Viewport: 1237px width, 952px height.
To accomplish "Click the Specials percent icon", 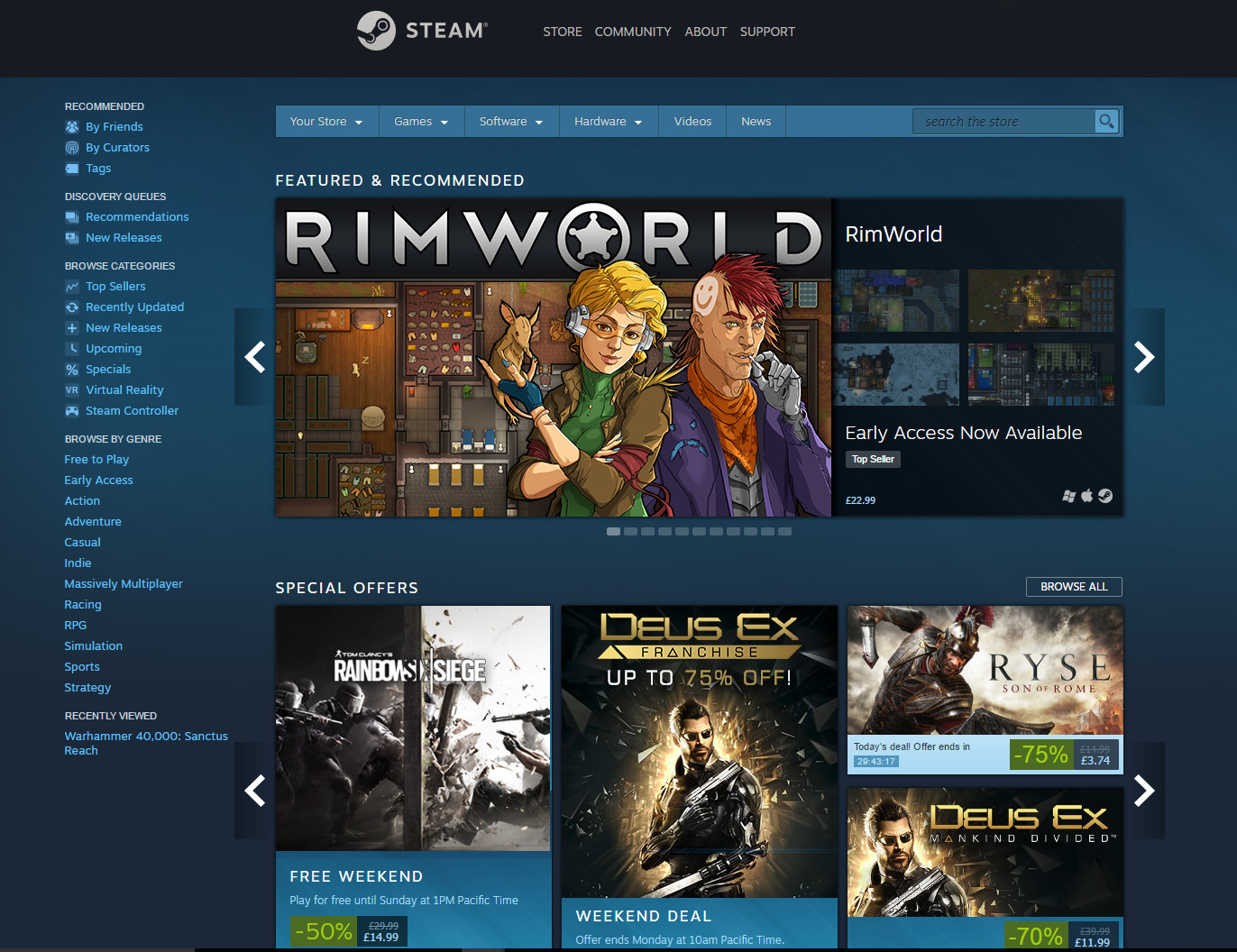I will [72, 370].
